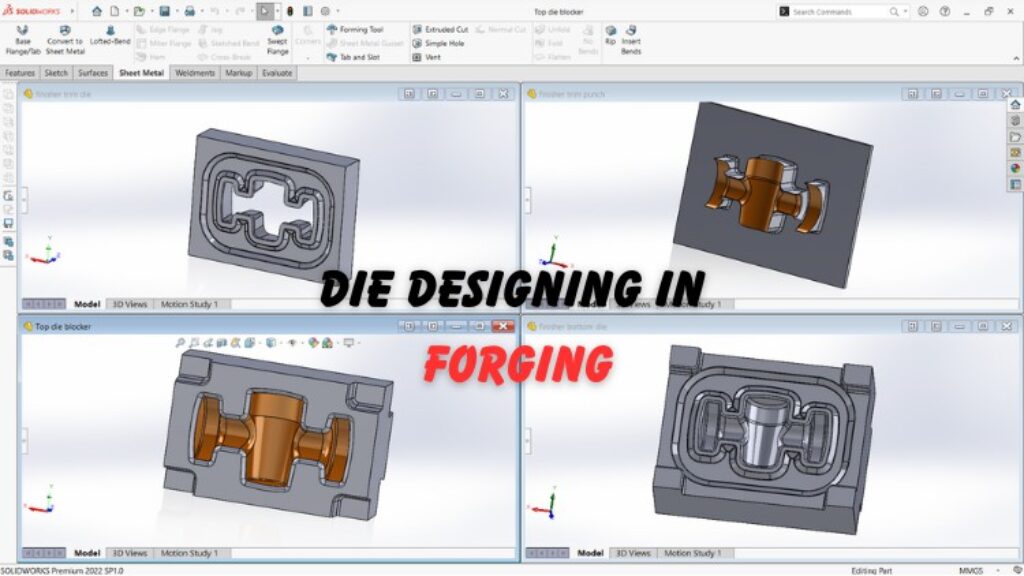
Task: Select the Vent tool
Action: [x=430, y=57]
